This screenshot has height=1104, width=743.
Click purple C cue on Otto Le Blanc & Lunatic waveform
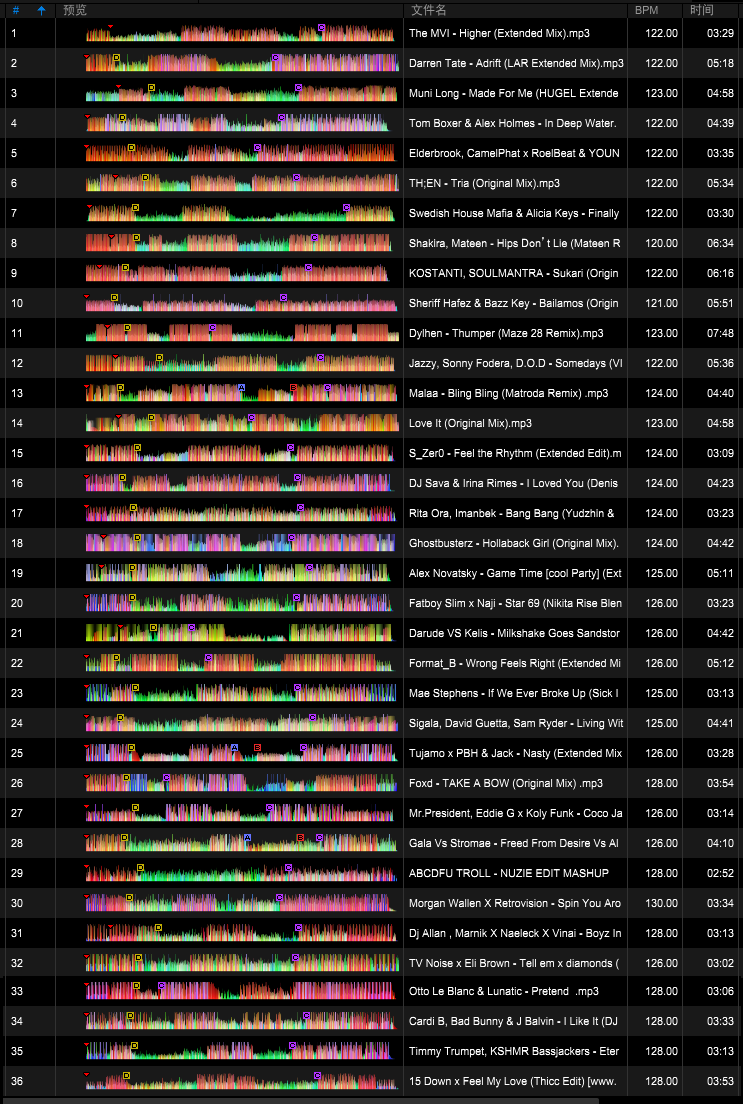(161, 986)
